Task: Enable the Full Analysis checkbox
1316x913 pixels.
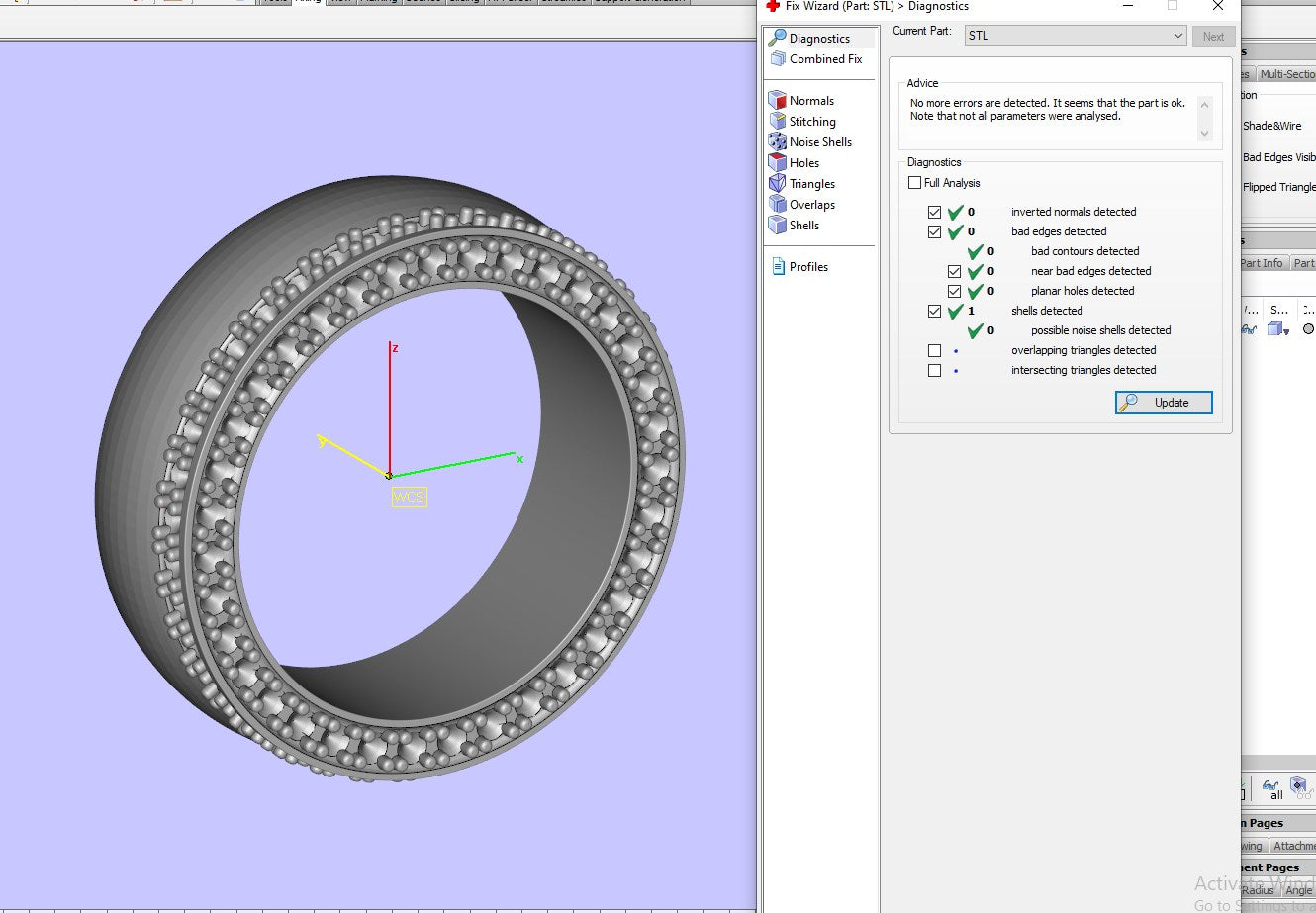Action: (914, 183)
